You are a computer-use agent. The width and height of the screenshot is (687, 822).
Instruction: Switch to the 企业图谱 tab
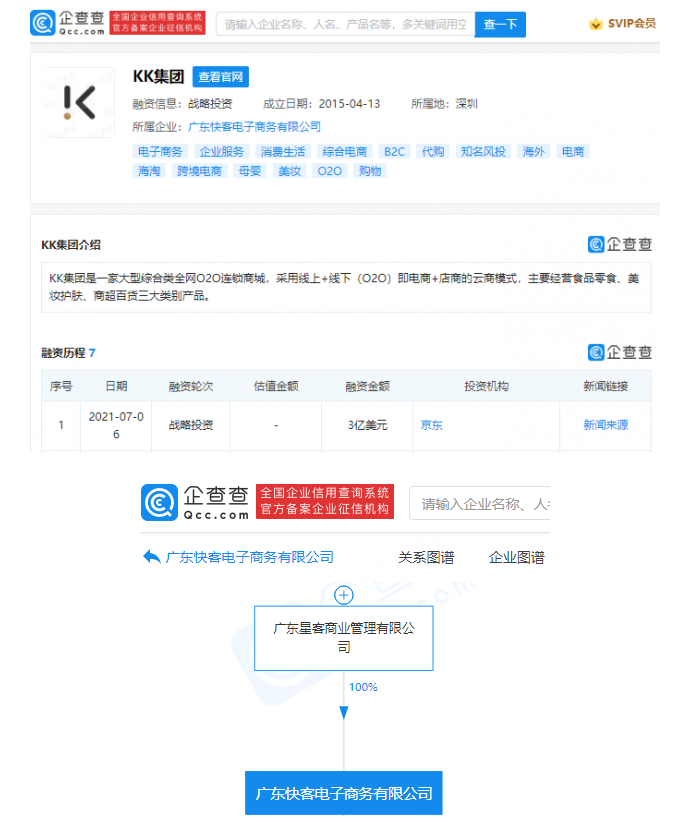[517, 557]
